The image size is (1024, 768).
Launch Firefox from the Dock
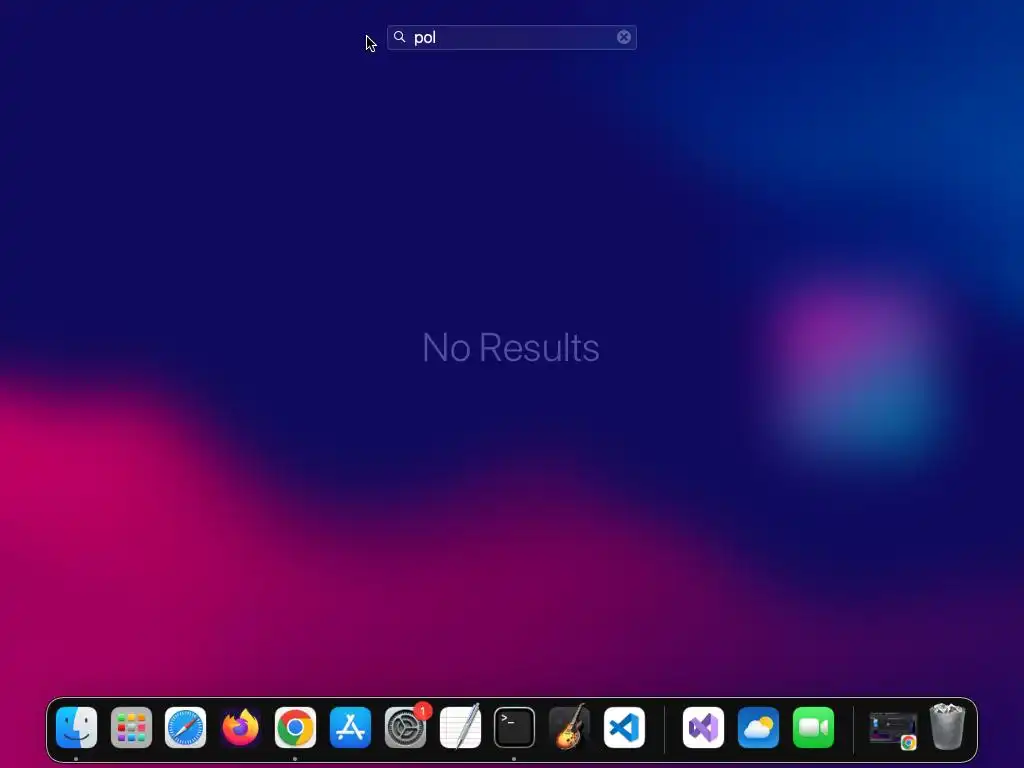[x=240, y=727]
